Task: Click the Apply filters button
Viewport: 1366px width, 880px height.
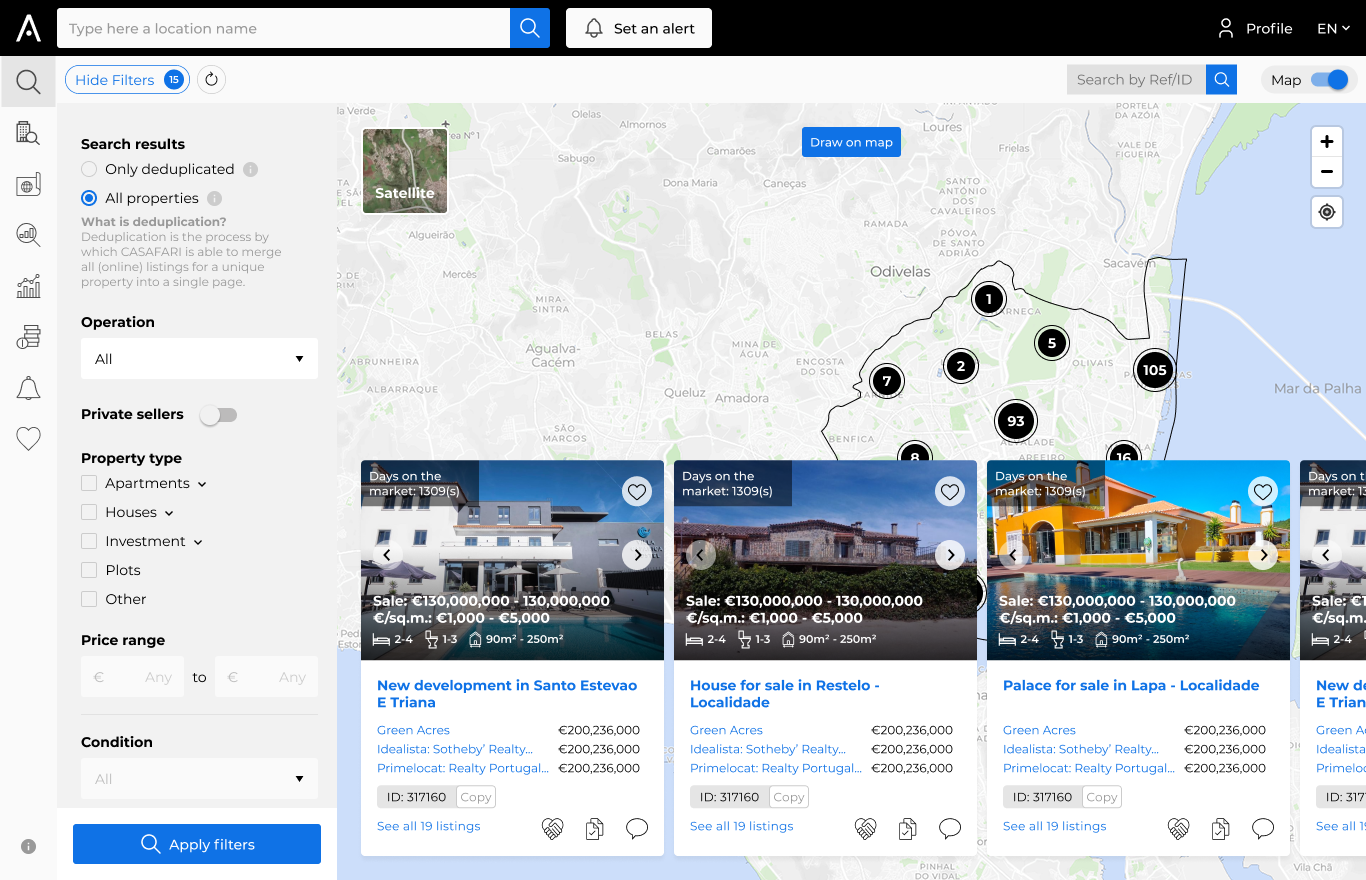Action: pyautogui.click(x=197, y=844)
